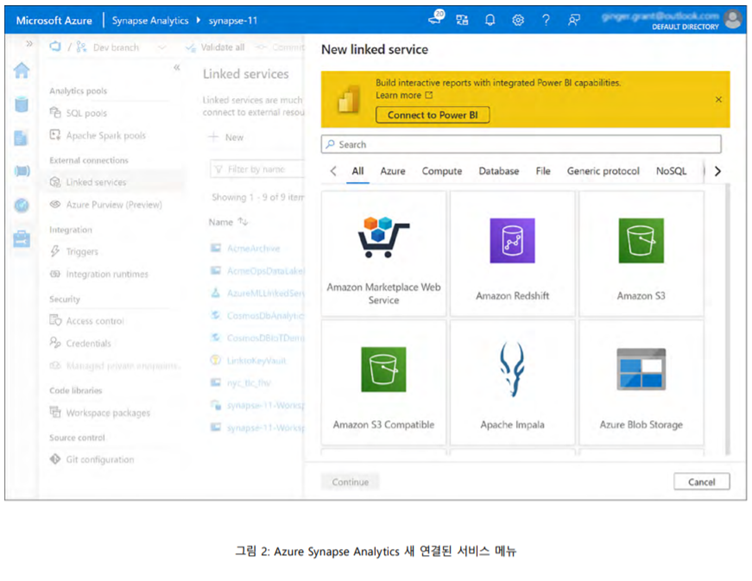
Task: Close the Power BI banner
Action: pos(718,99)
